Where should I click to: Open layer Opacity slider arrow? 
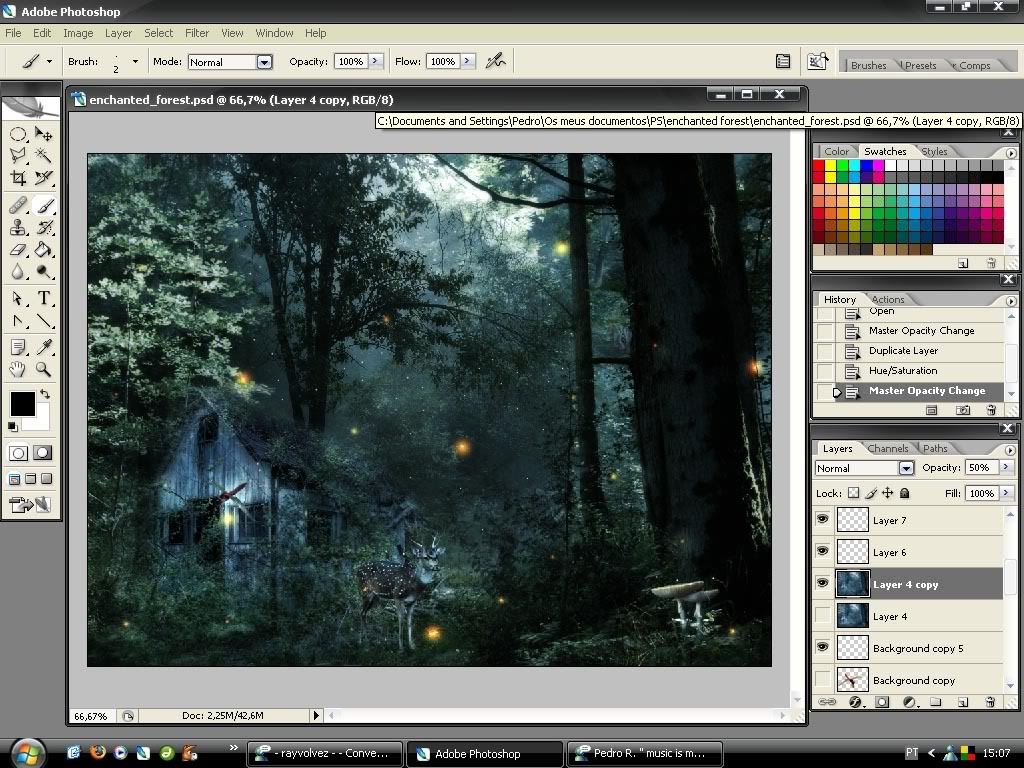click(1006, 467)
